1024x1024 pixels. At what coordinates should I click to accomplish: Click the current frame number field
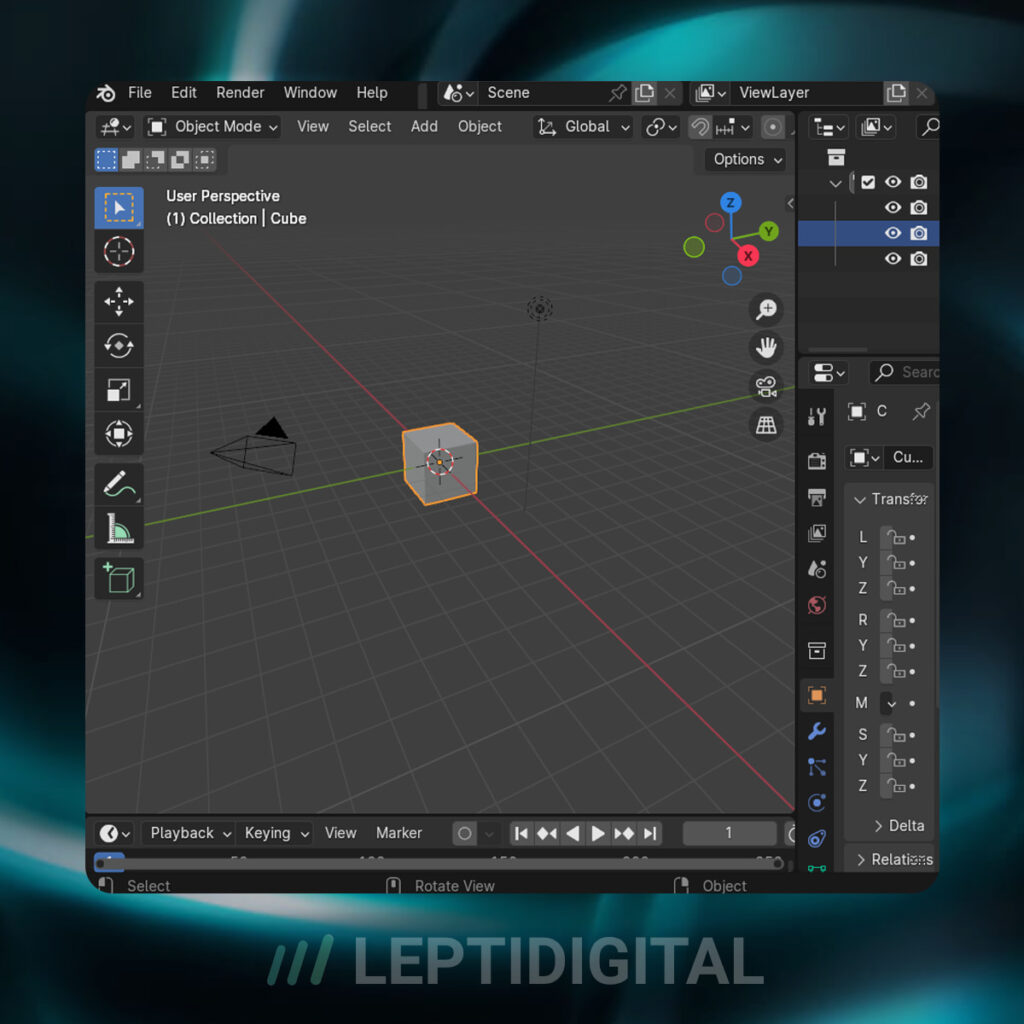729,833
